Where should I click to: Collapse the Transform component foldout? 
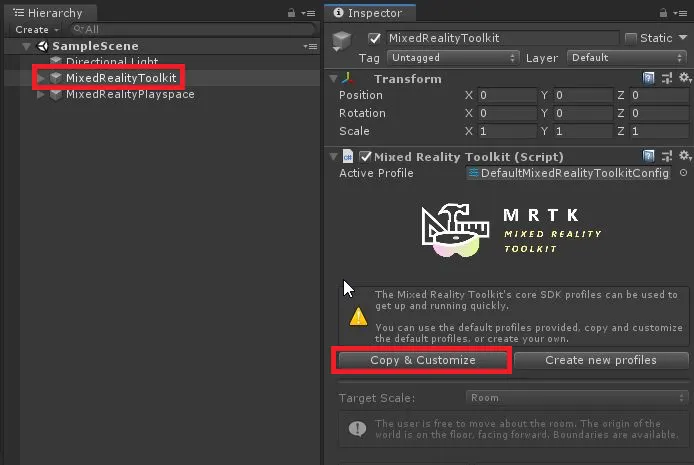click(x=333, y=79)
